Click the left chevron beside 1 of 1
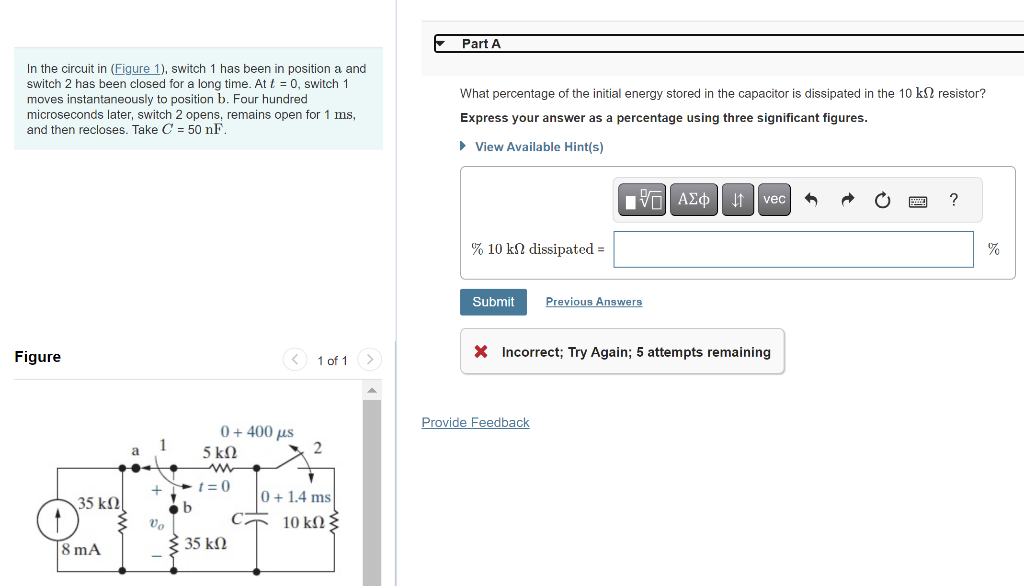The image size is (1024, 586). [x=294, y=359]
